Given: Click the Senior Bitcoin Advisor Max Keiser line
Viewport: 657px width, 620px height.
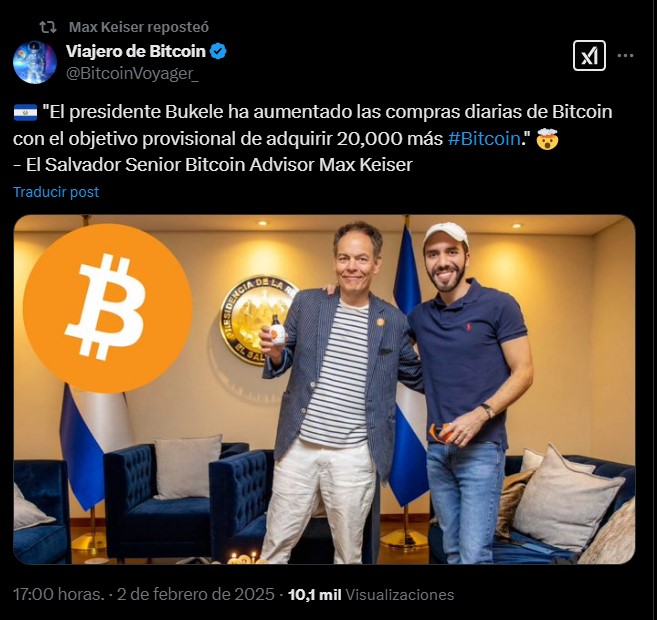Looking at the screenshot, I should 213,165.
